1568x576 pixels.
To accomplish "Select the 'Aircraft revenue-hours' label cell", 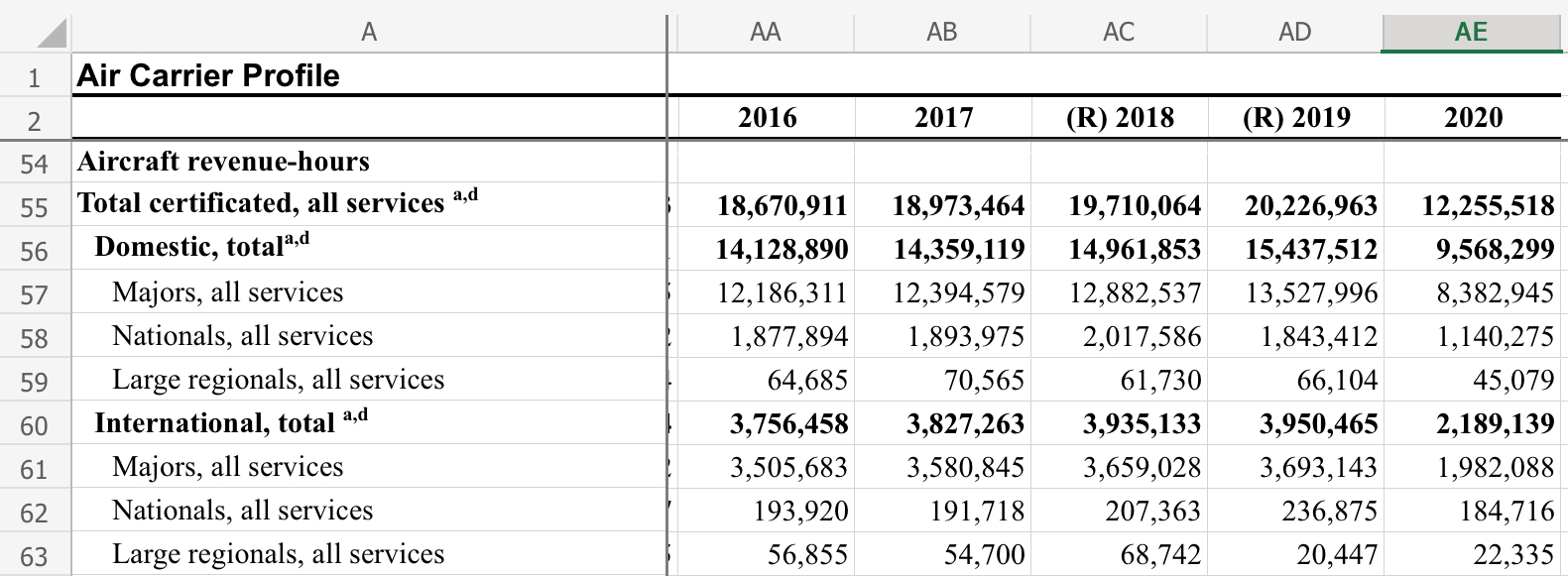I will [369, 162].
